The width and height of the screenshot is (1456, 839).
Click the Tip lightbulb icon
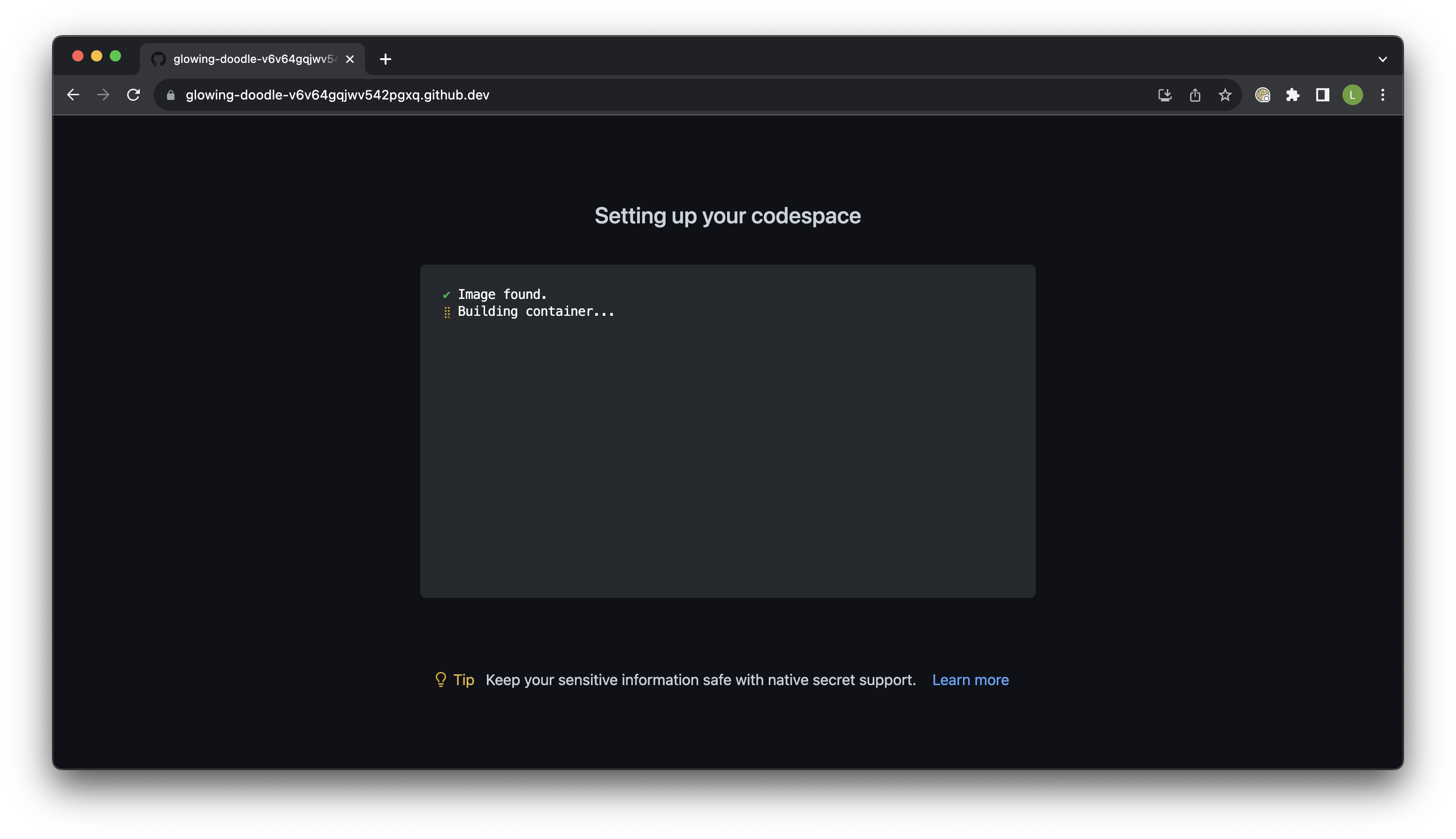[440, 680]
